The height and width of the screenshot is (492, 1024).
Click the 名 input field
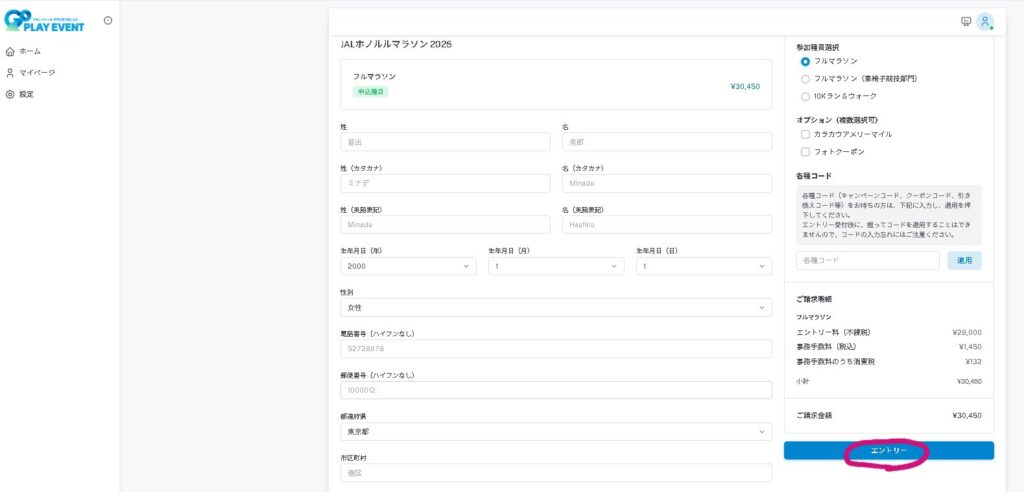click(667, 142)
